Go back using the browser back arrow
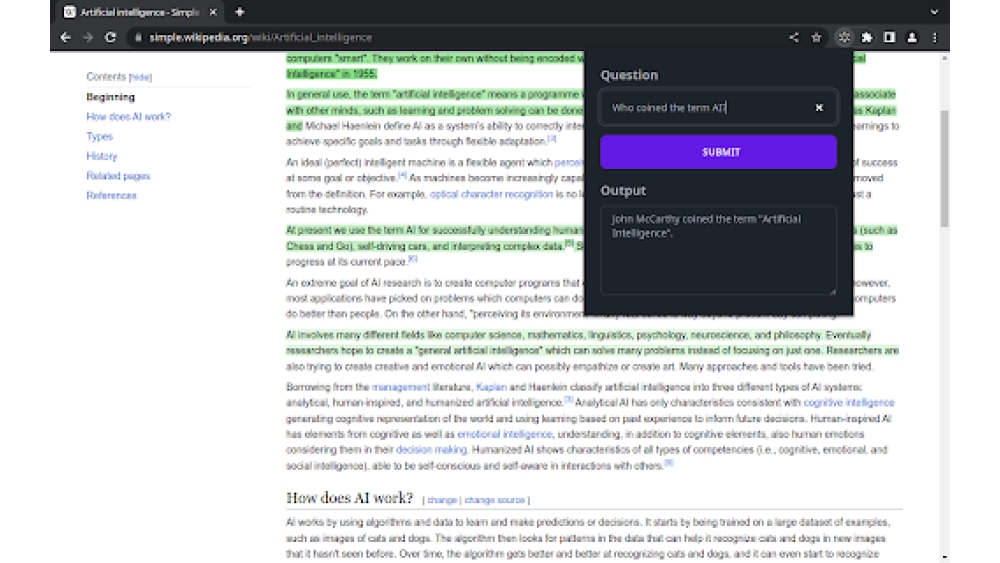The image size is (1000, 563). click(65, 38)
